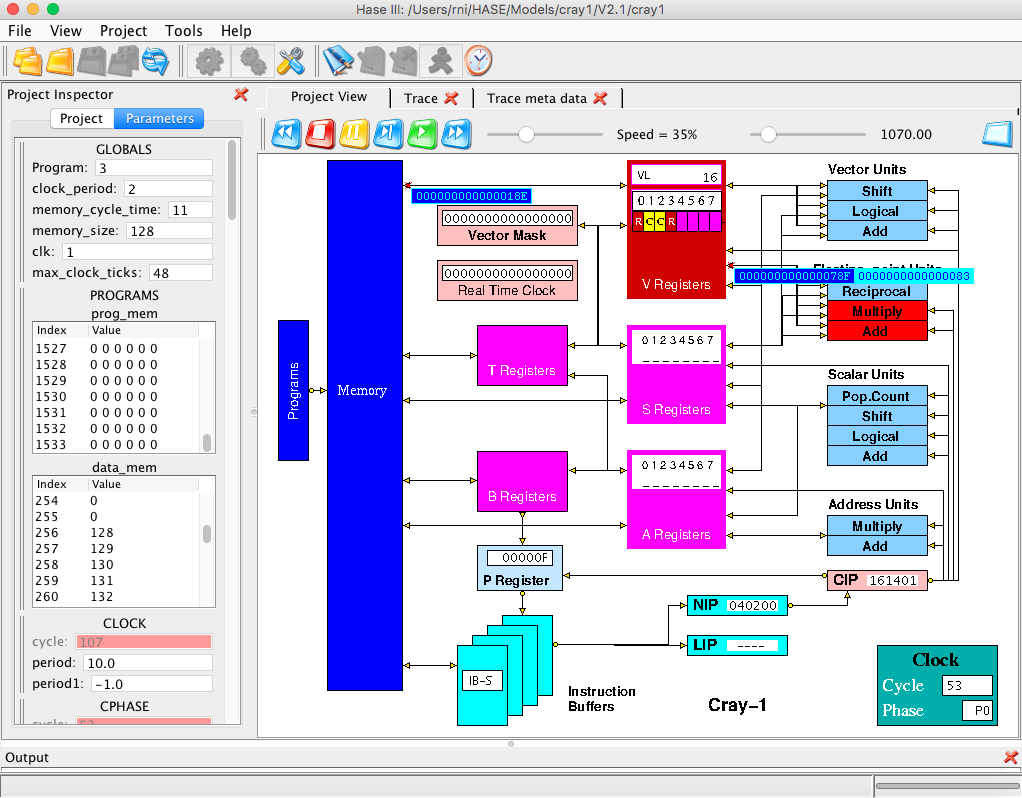Click the period1 field
The height and width of the screenshot is (798, 1022).
pos(152,683)
